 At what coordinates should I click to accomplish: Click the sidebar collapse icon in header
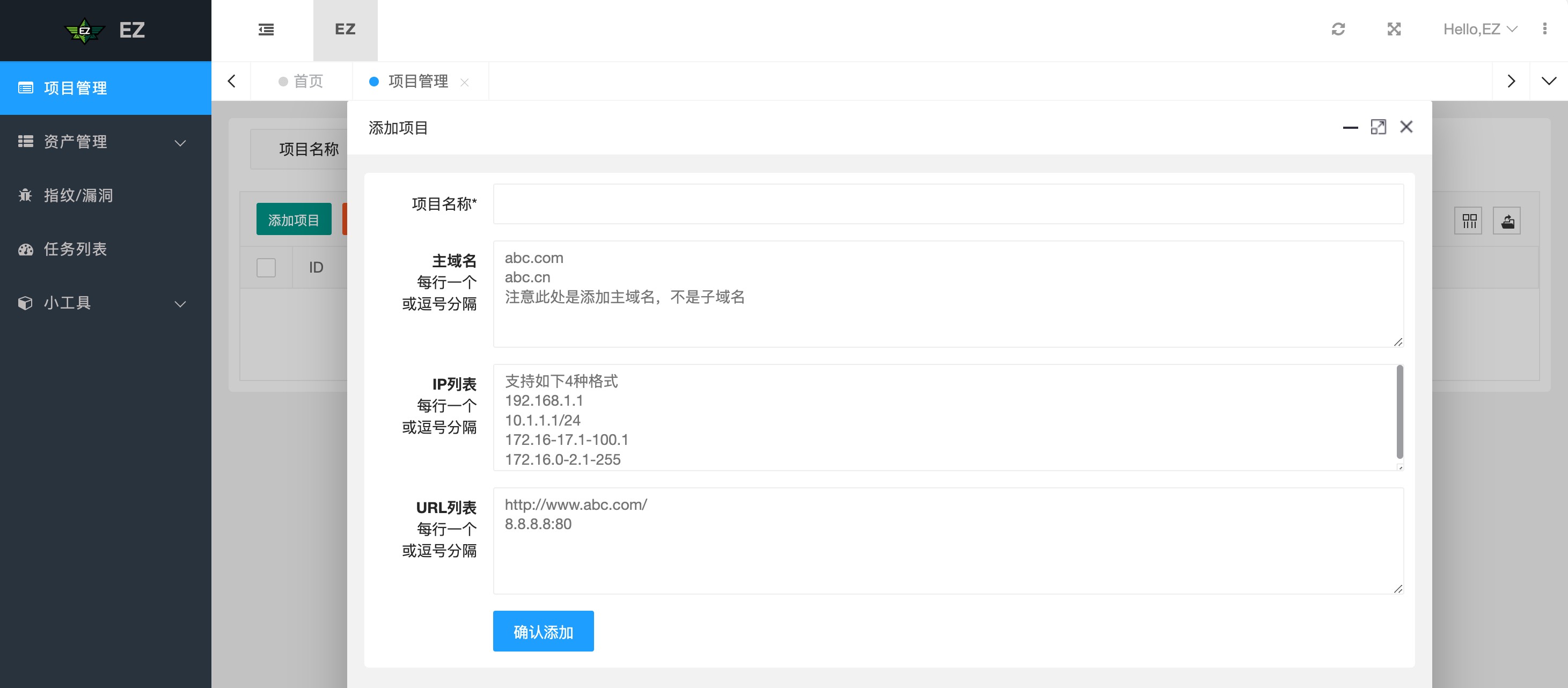266,29
